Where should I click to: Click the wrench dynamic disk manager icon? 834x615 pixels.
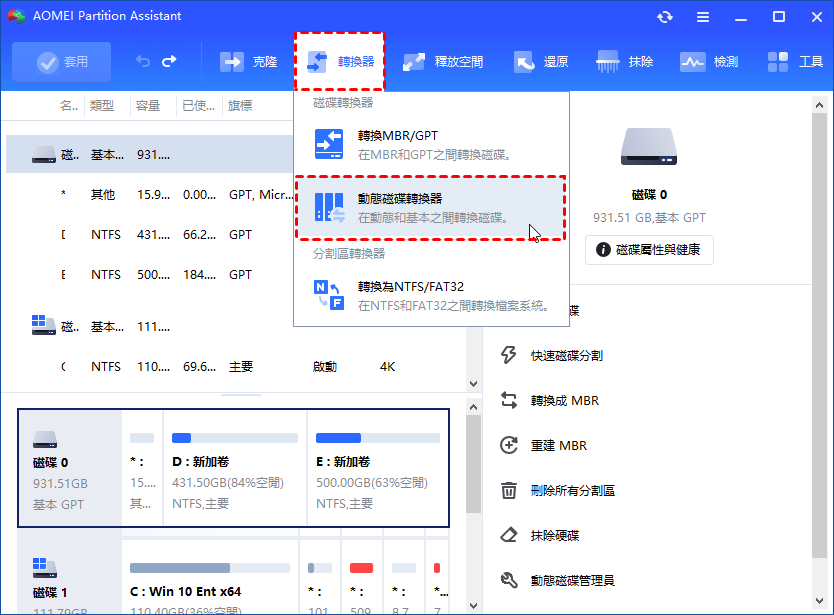(508, 580)
